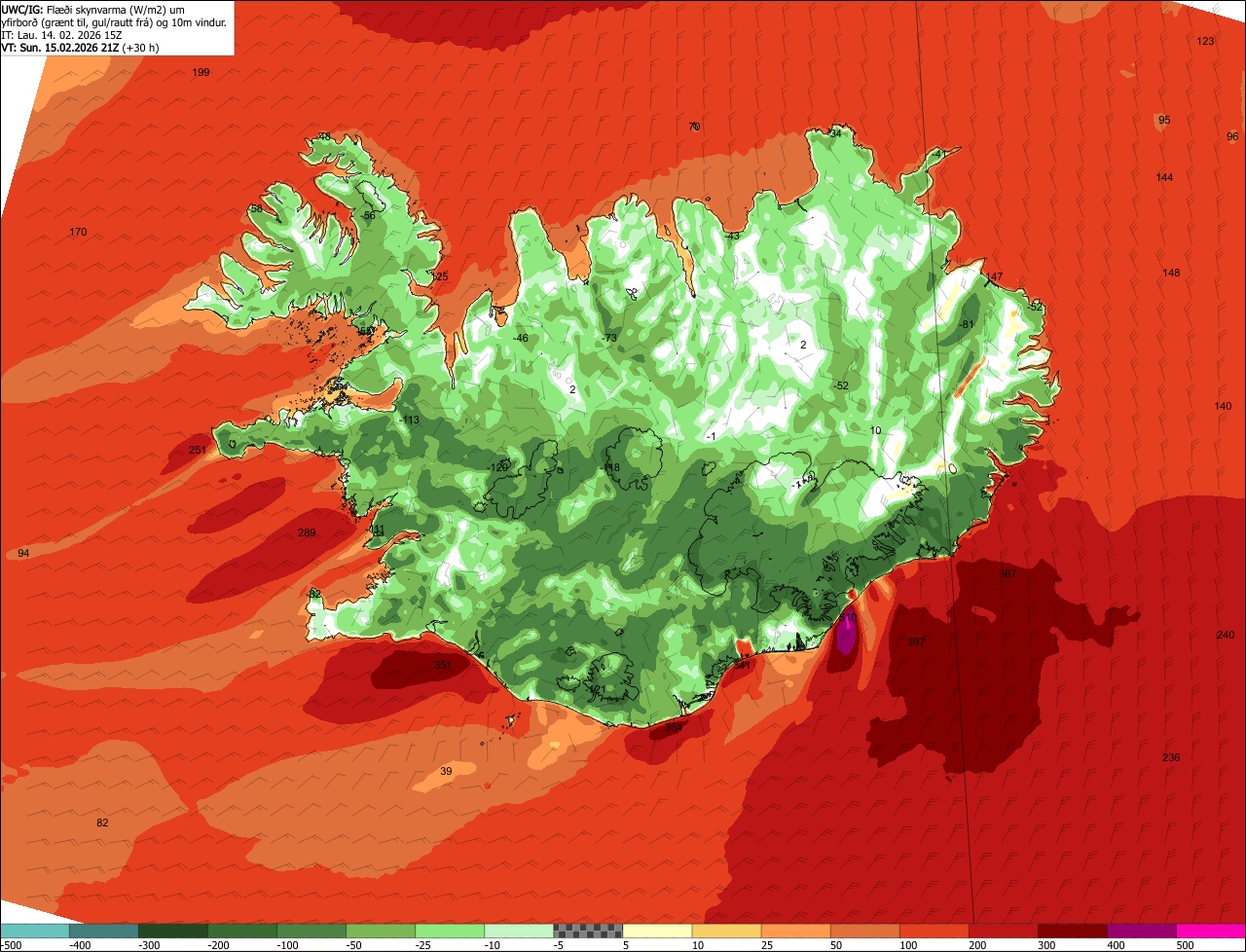
Task: Click the map value 236
Action: (1171, 757)
